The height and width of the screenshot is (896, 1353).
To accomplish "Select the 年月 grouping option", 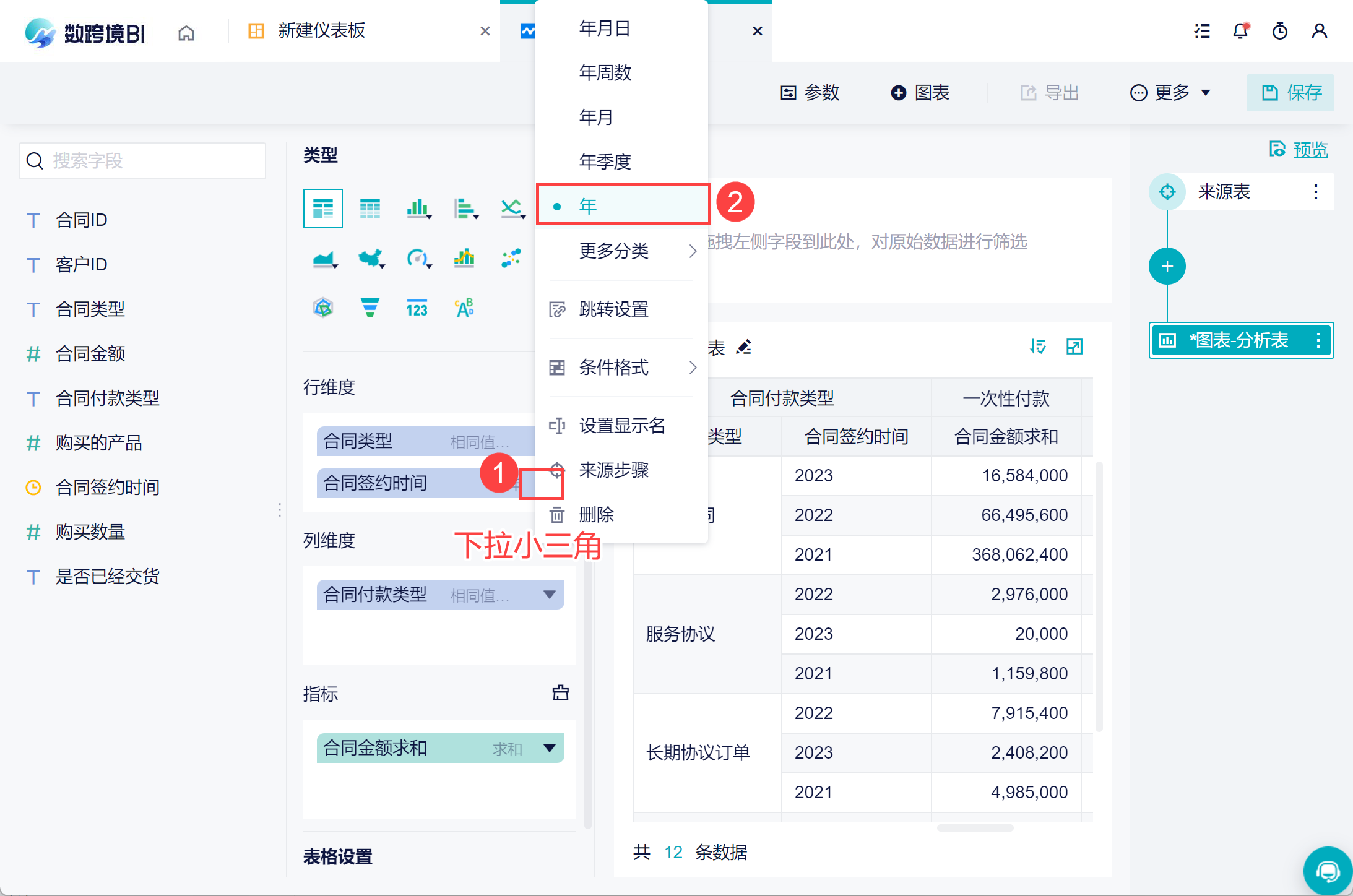I will [x=595, y=117].
